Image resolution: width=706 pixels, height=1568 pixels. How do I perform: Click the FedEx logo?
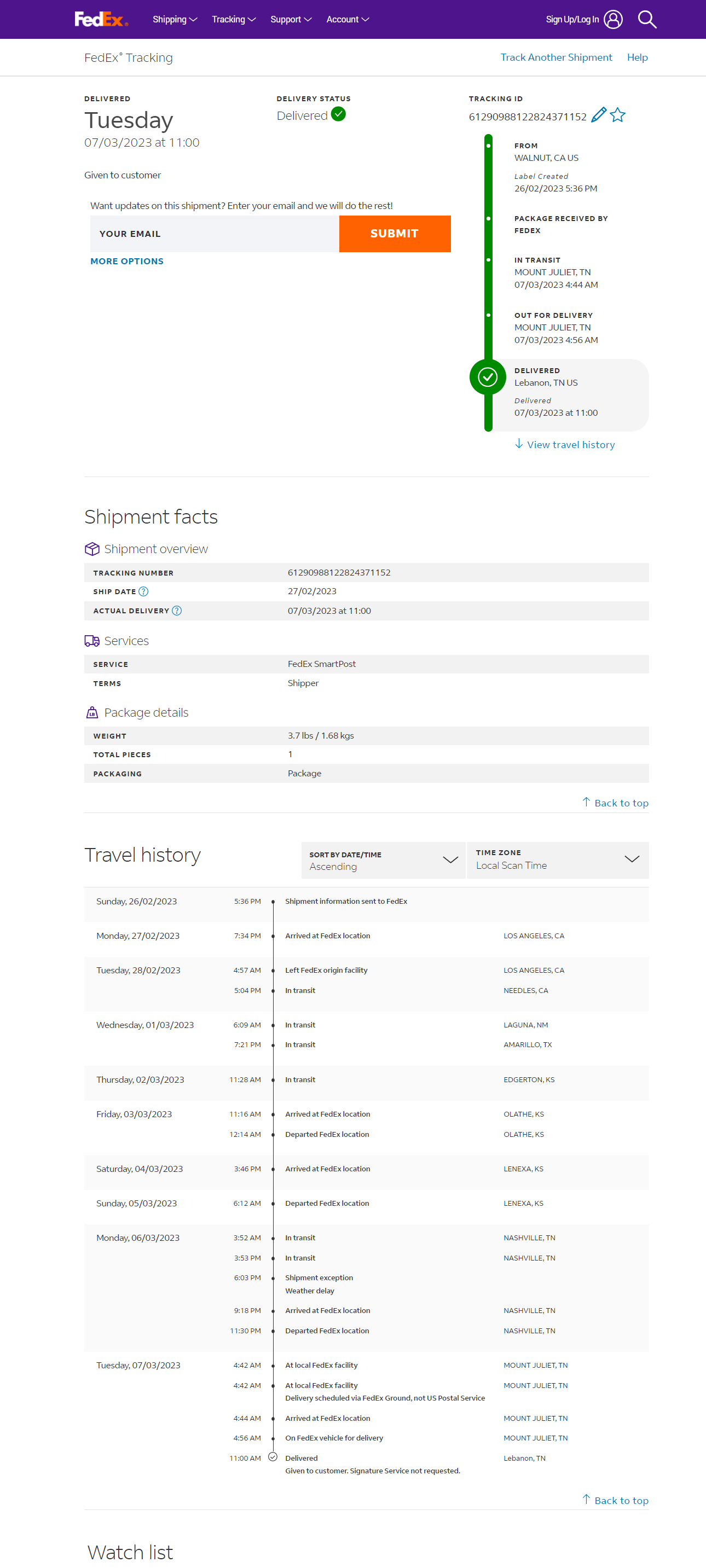(101, 20)
